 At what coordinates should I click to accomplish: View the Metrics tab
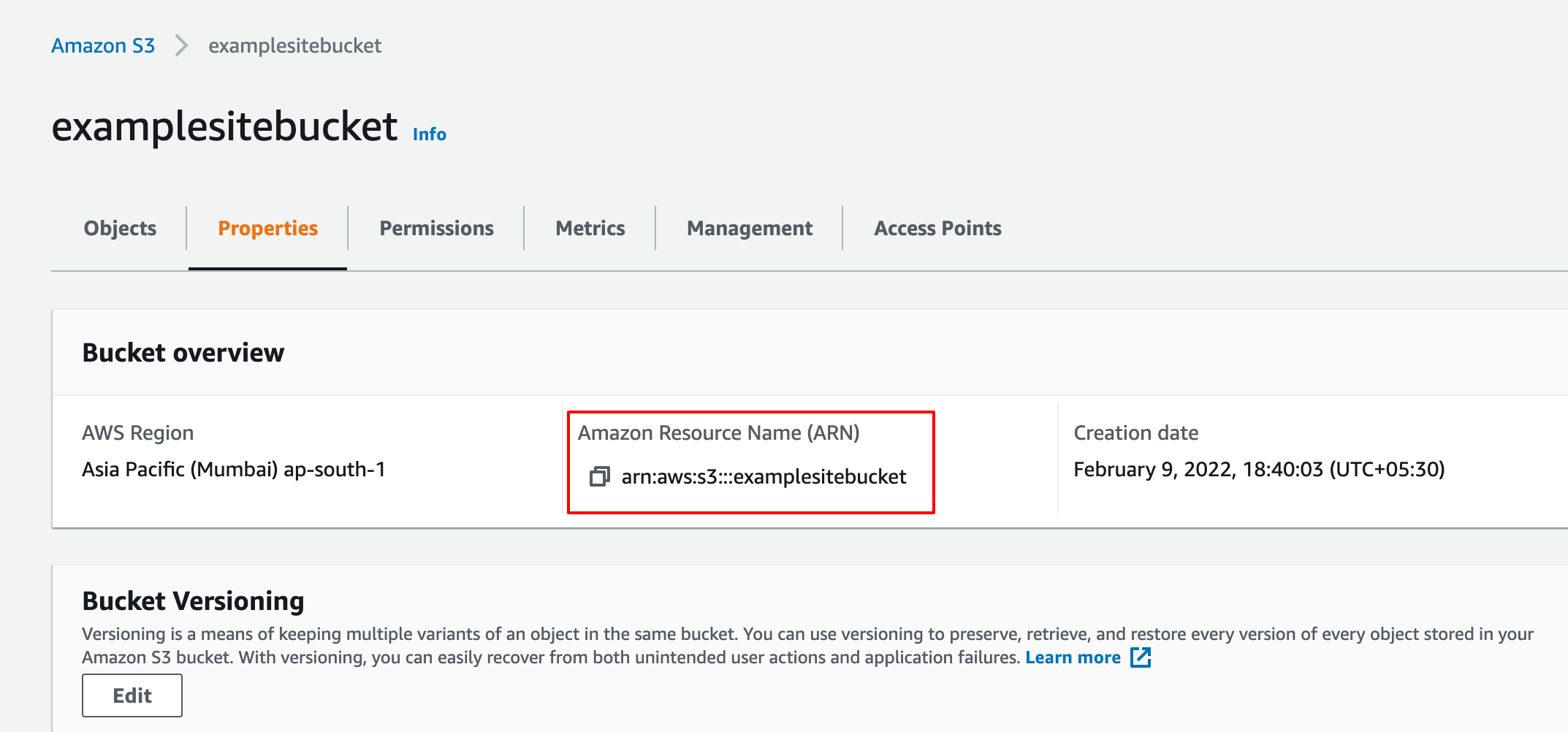[590, 229]
